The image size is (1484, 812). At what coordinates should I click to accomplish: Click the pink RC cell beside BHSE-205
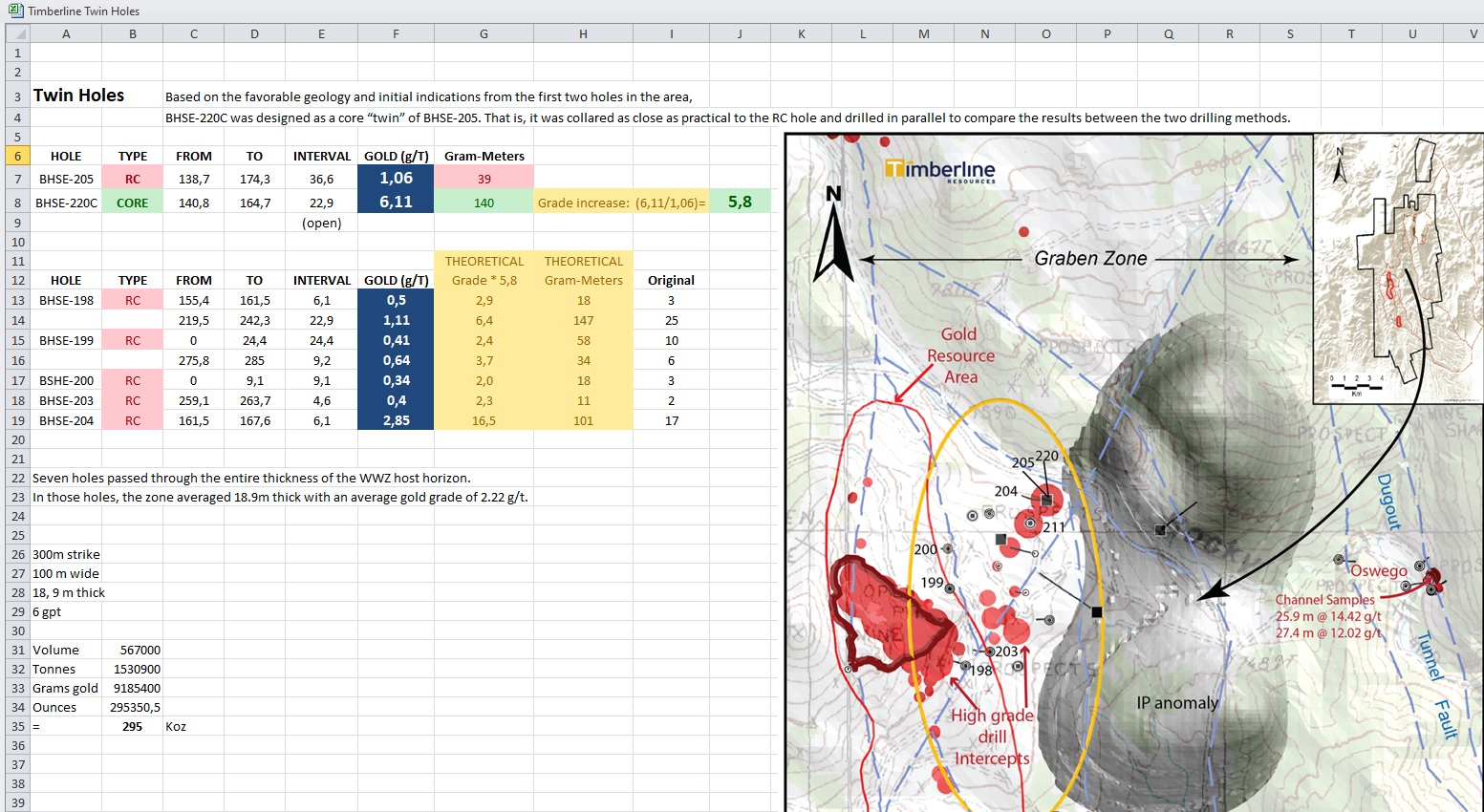pos(133,179)
